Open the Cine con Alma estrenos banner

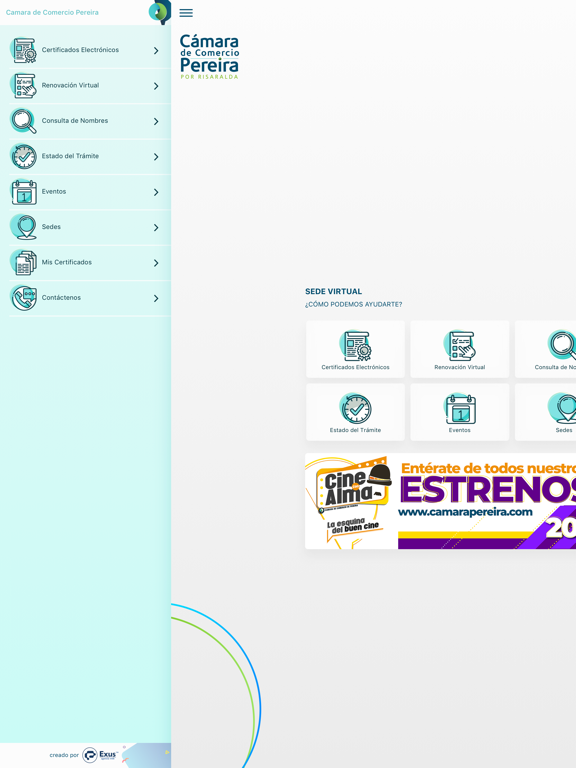(440, 501)
